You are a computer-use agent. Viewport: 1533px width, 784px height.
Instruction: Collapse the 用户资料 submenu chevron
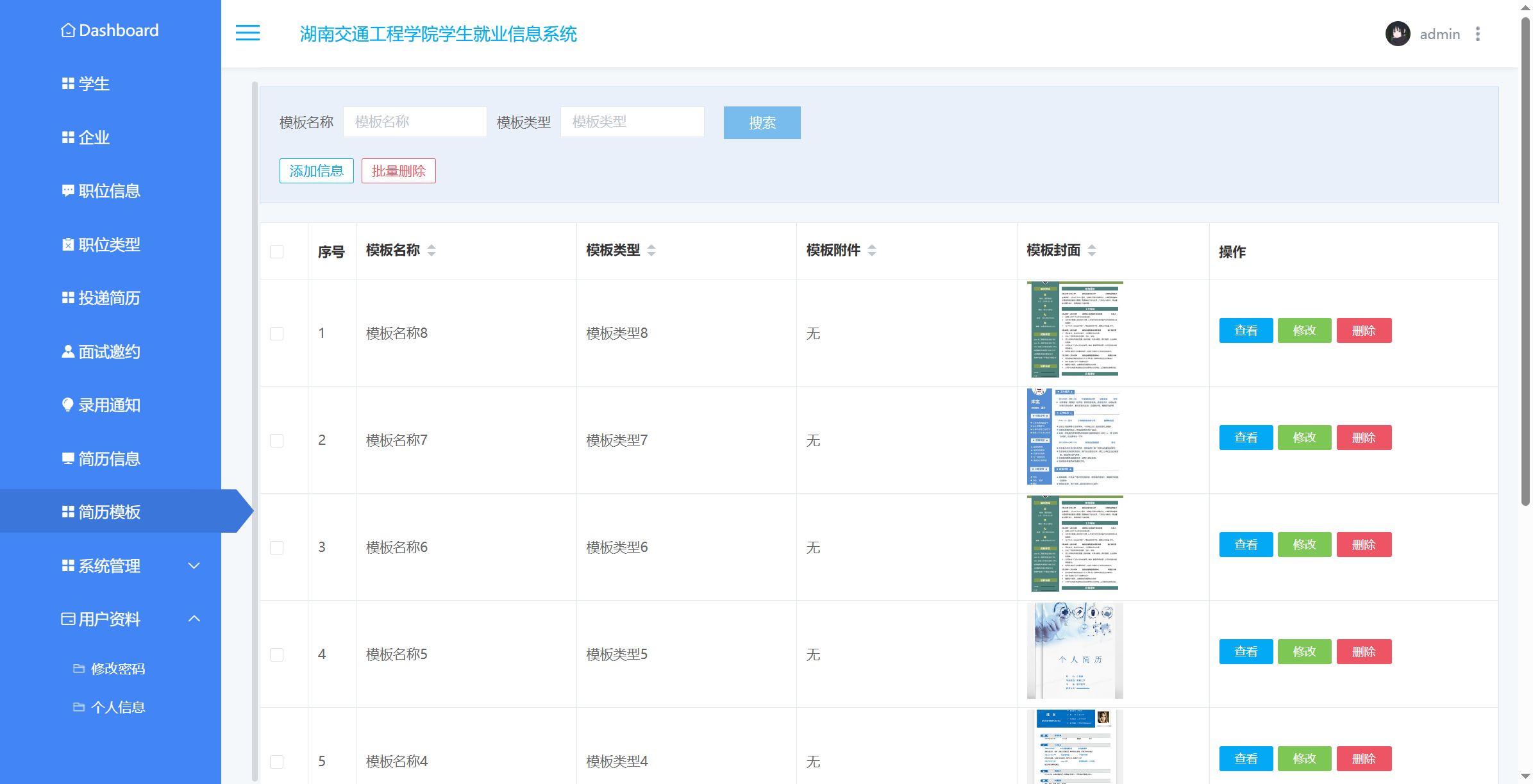[x=194, y=619]
